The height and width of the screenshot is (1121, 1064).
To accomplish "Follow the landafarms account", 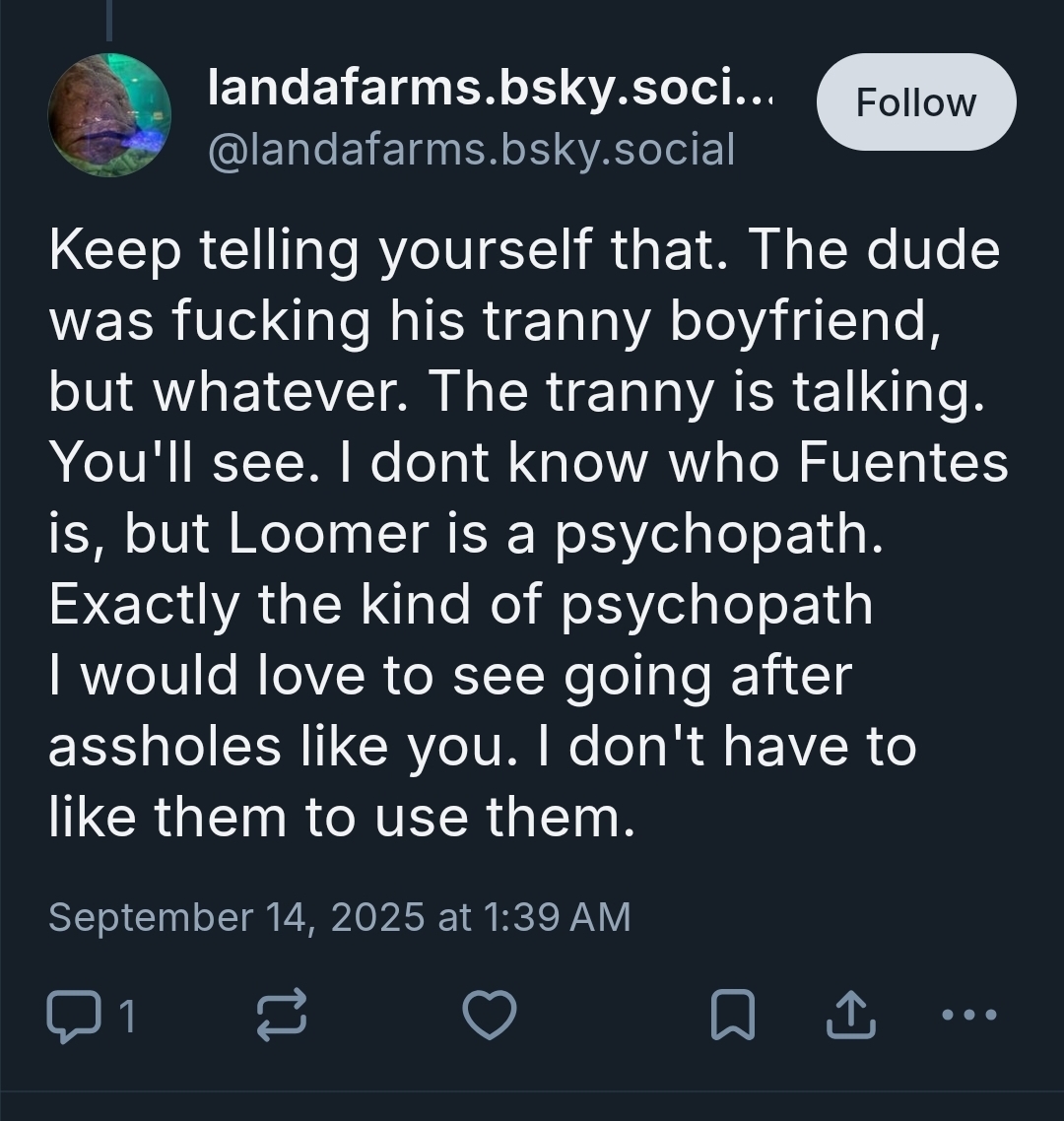I will tap(915, 102).
